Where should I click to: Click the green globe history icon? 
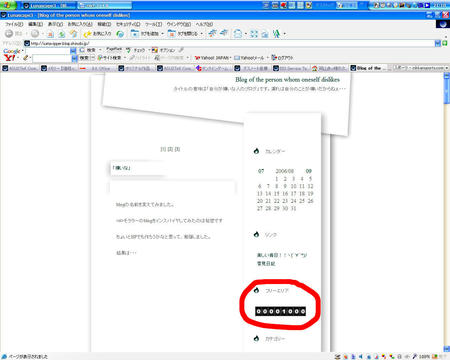click(120, 34)
